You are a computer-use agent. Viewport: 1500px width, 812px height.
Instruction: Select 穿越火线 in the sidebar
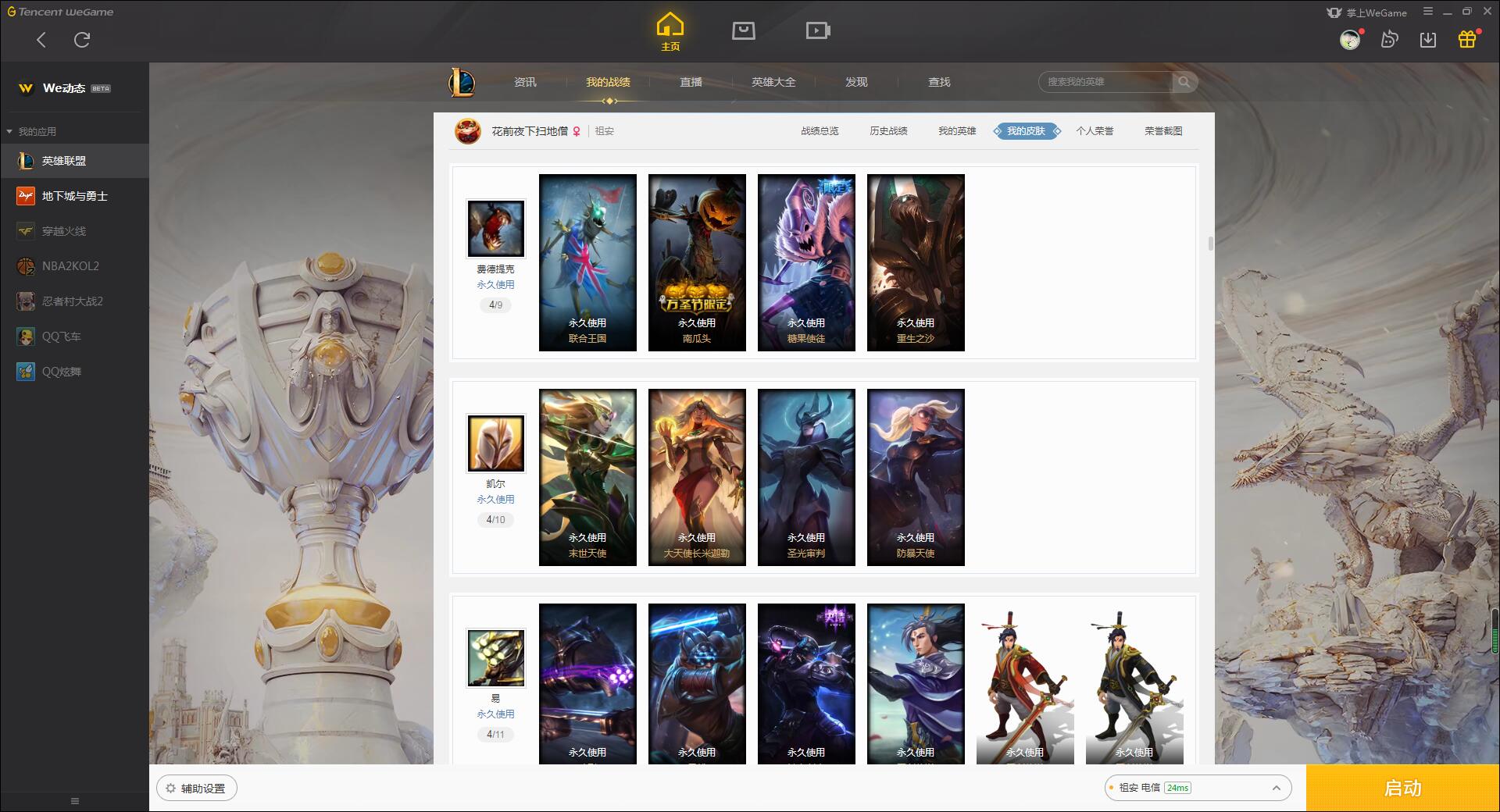pos(74,231)
